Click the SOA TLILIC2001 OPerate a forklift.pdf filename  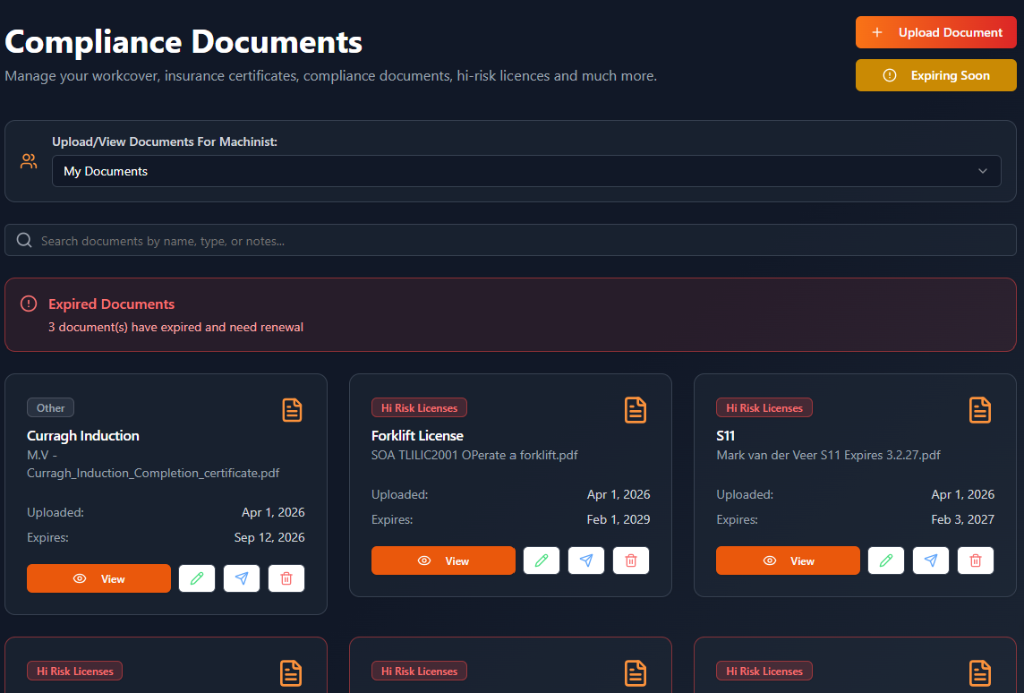(x=474, y=455)
